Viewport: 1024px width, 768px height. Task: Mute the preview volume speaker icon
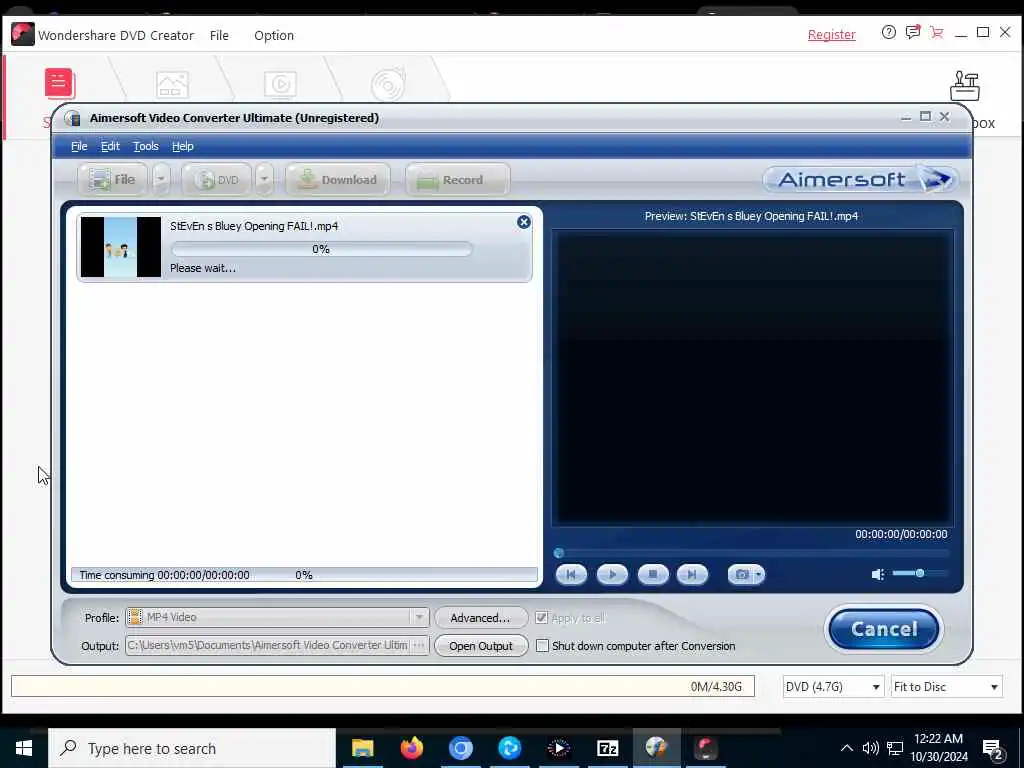pos(878,574)
